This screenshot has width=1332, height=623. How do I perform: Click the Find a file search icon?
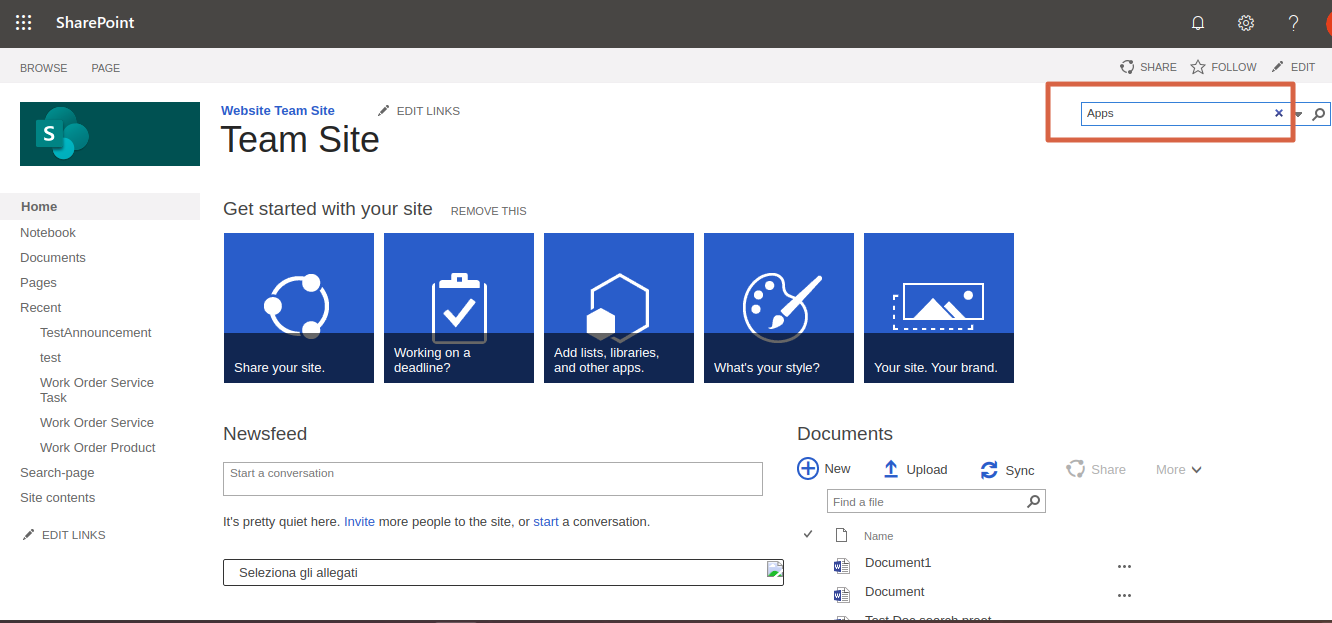(x=1034, y=501)
